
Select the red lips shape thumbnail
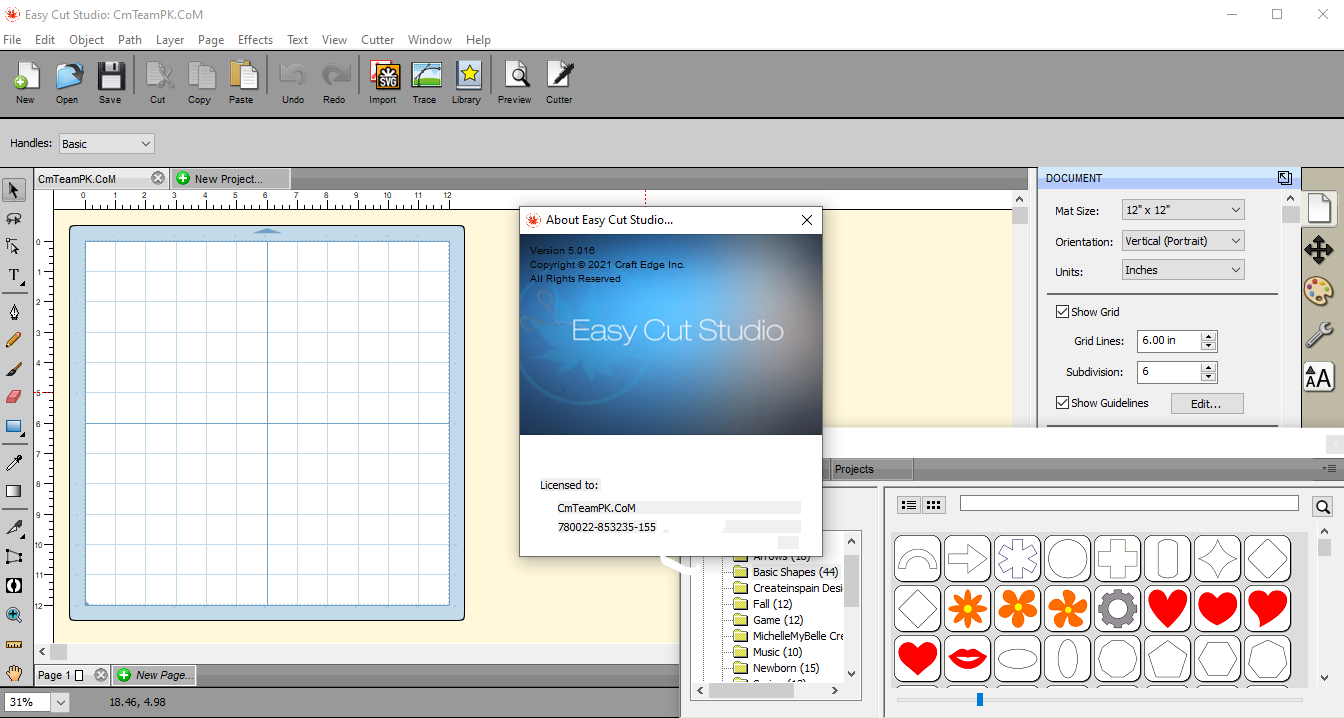[967, 657]
